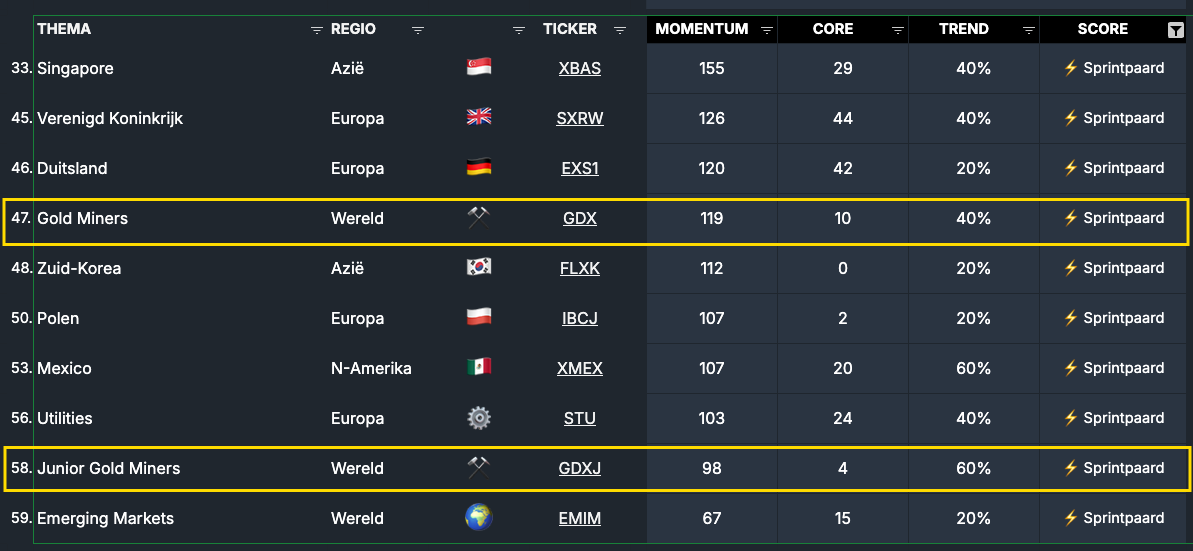Click the Mexico flag icon
Image resolution: width=1193 pixels, height=551 pixels.
479,368
